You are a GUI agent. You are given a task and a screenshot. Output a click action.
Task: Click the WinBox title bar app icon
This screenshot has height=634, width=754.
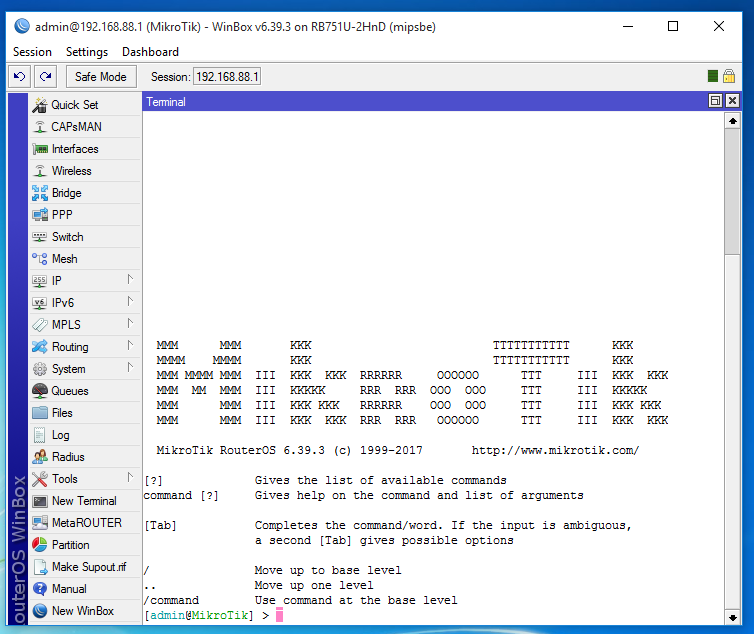pyautogui.click(x=22, y=26)
